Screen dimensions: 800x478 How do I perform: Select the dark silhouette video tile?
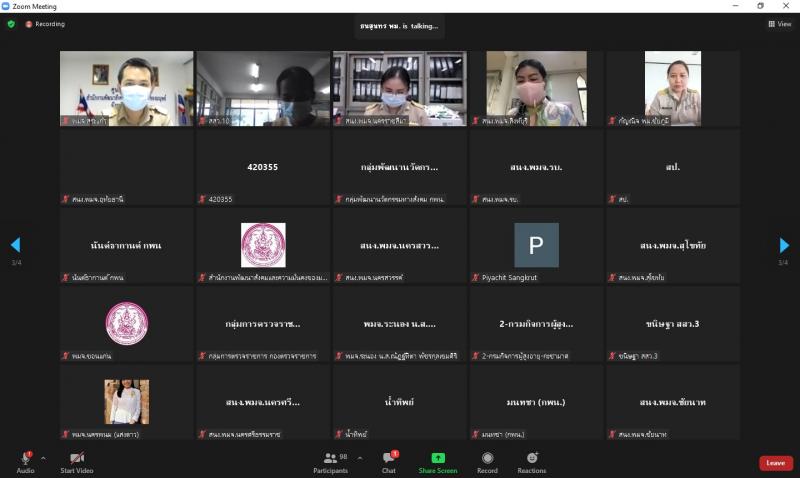tap(263, 88)
